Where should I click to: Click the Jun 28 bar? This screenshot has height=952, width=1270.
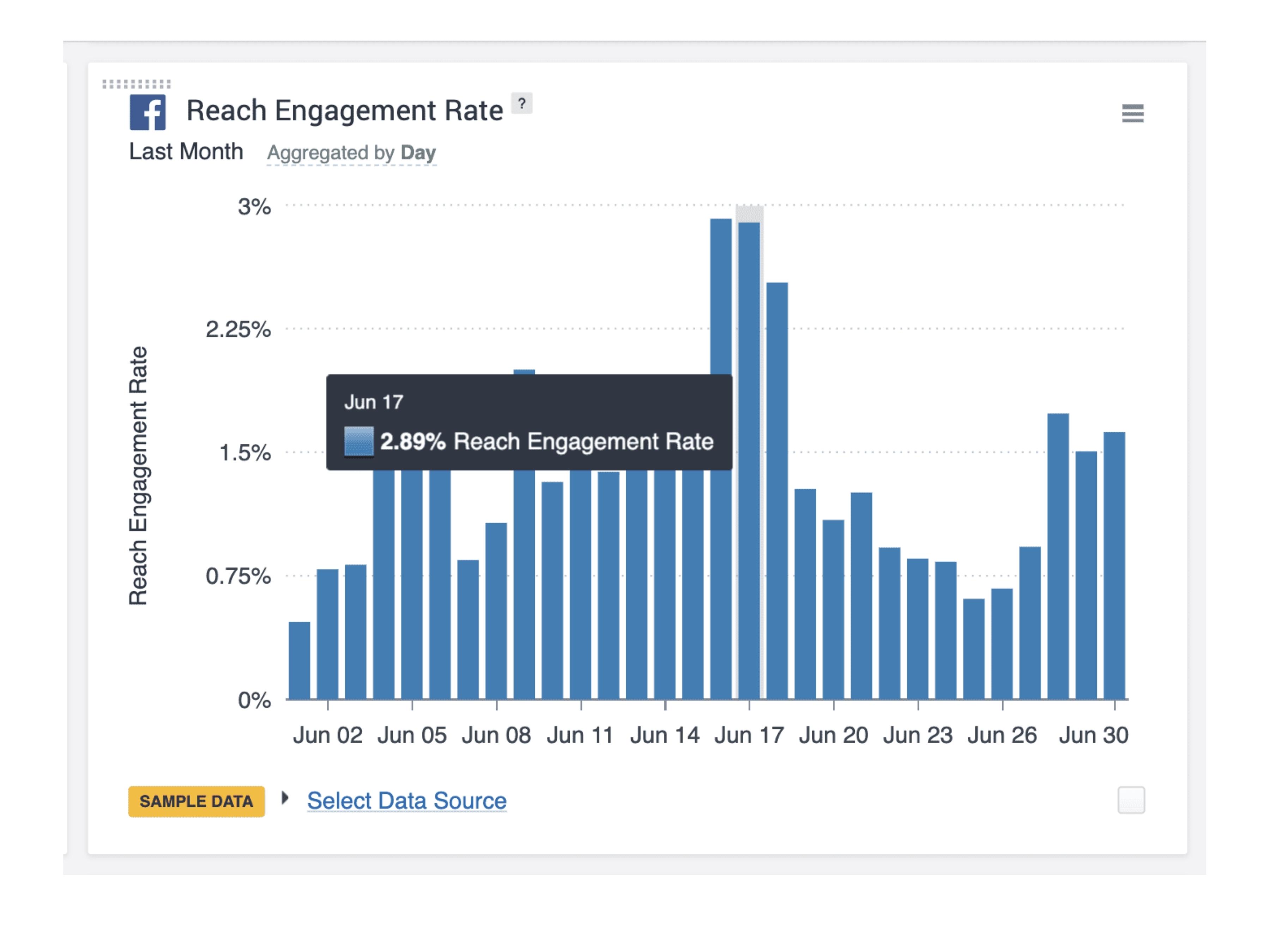coord(1058,557)
